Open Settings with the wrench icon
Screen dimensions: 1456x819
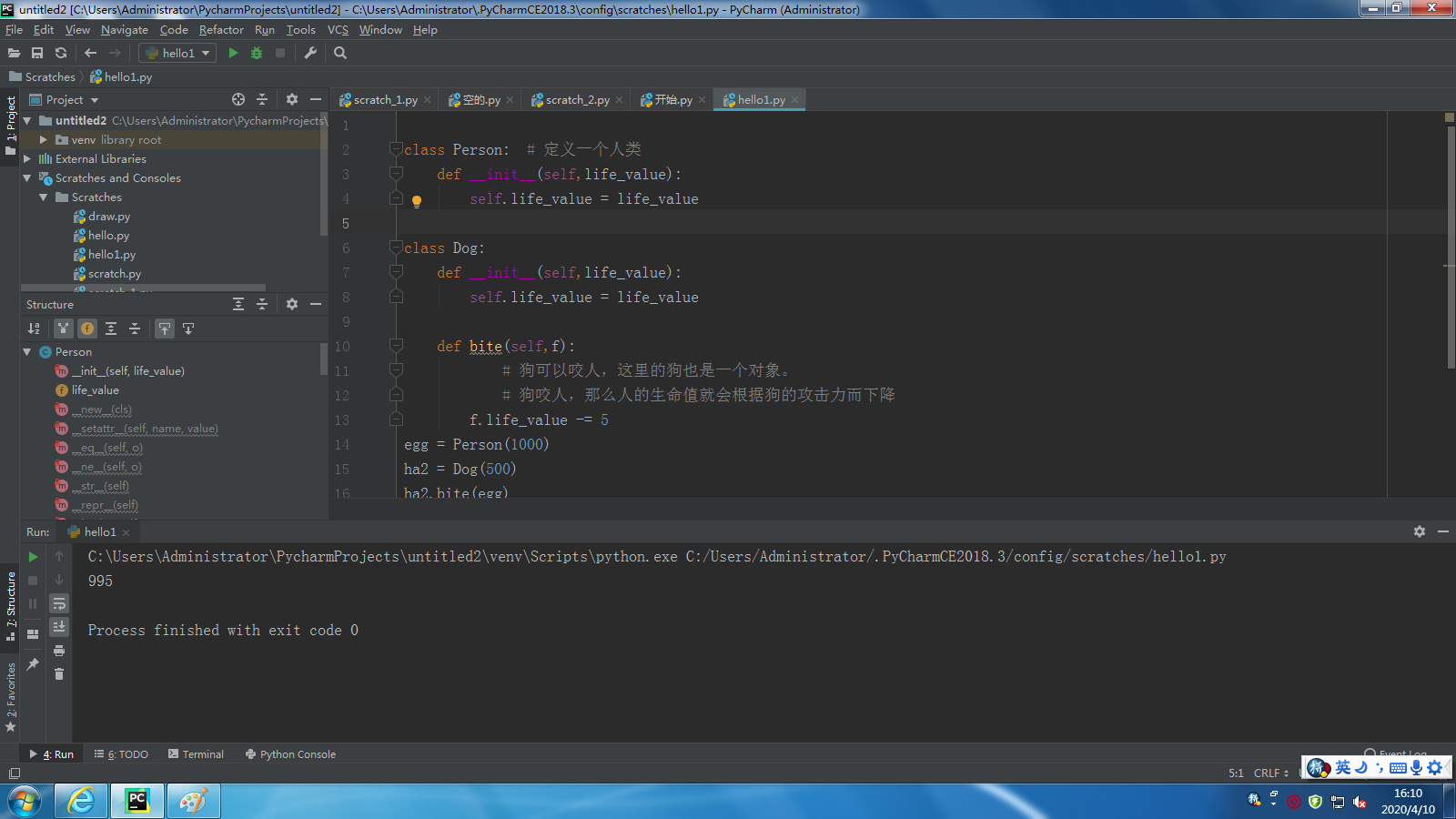pos(310,53)
